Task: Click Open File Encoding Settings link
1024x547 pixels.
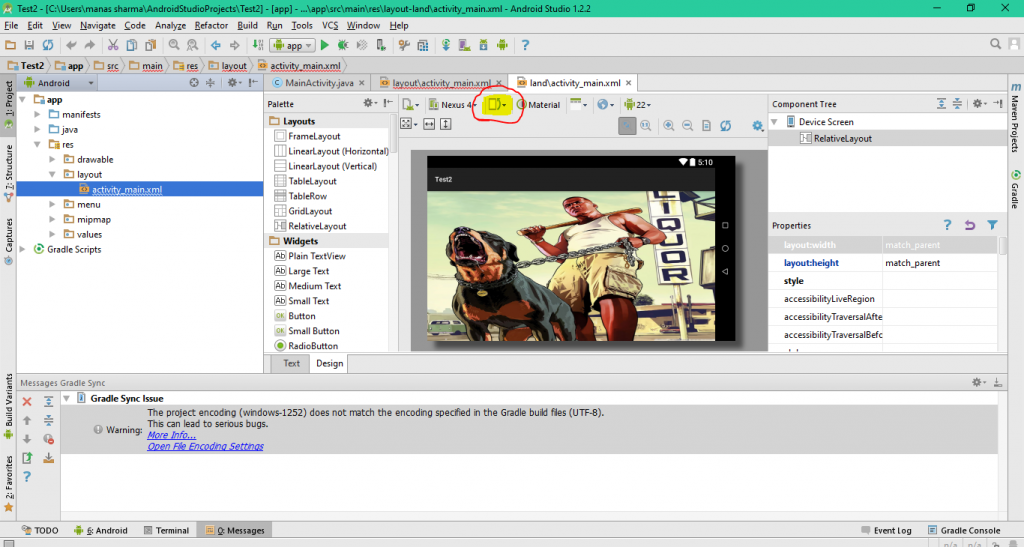Action: 206,446
